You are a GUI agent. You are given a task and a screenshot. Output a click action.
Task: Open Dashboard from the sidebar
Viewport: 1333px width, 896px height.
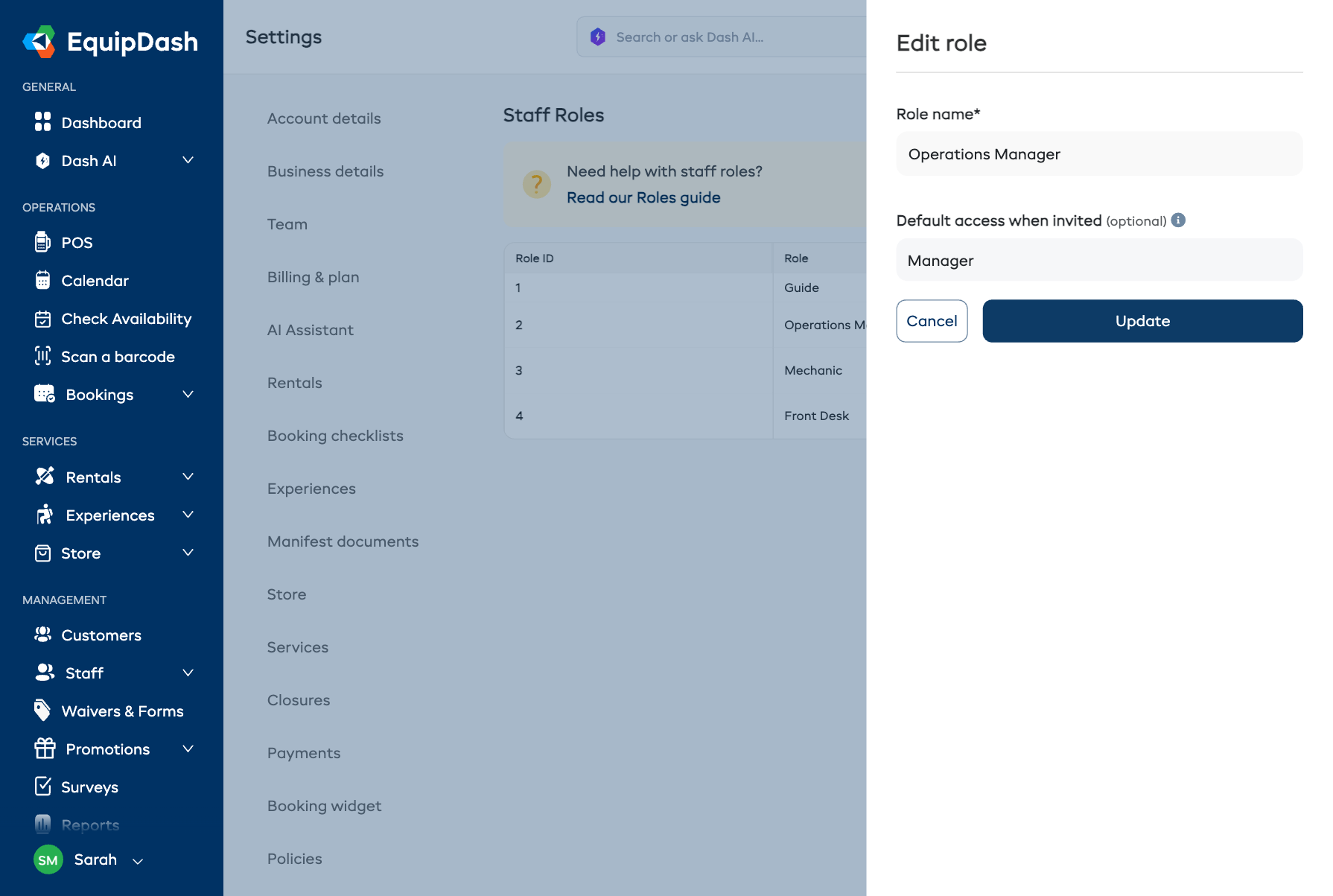(x=101, y=122)
